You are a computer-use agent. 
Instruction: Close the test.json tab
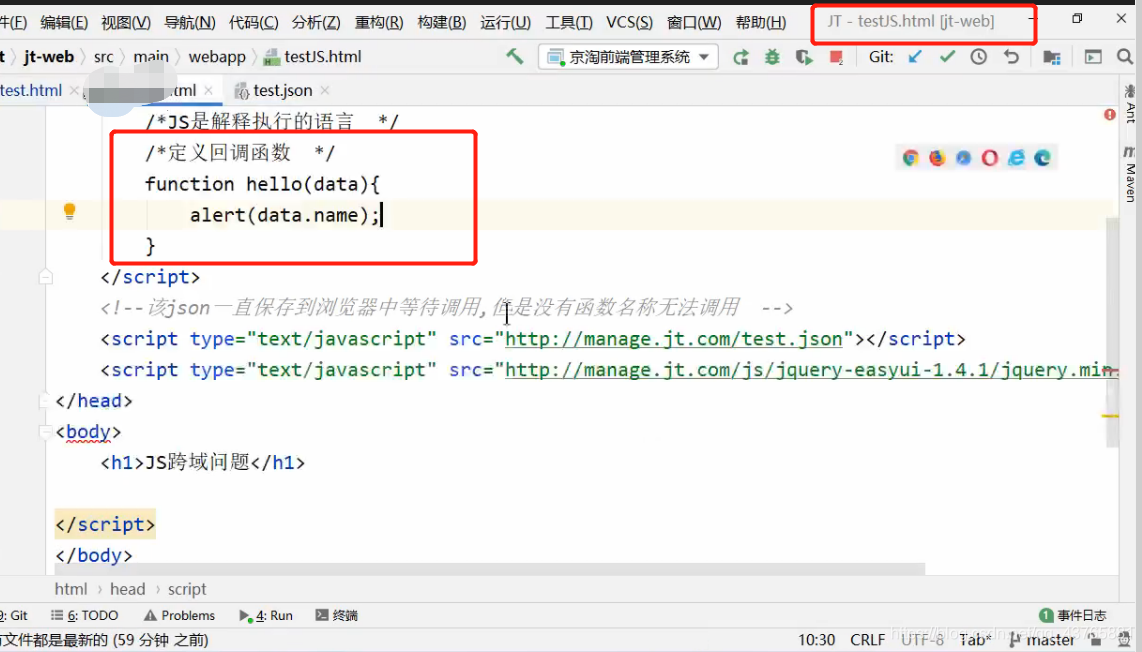point(325,90)
